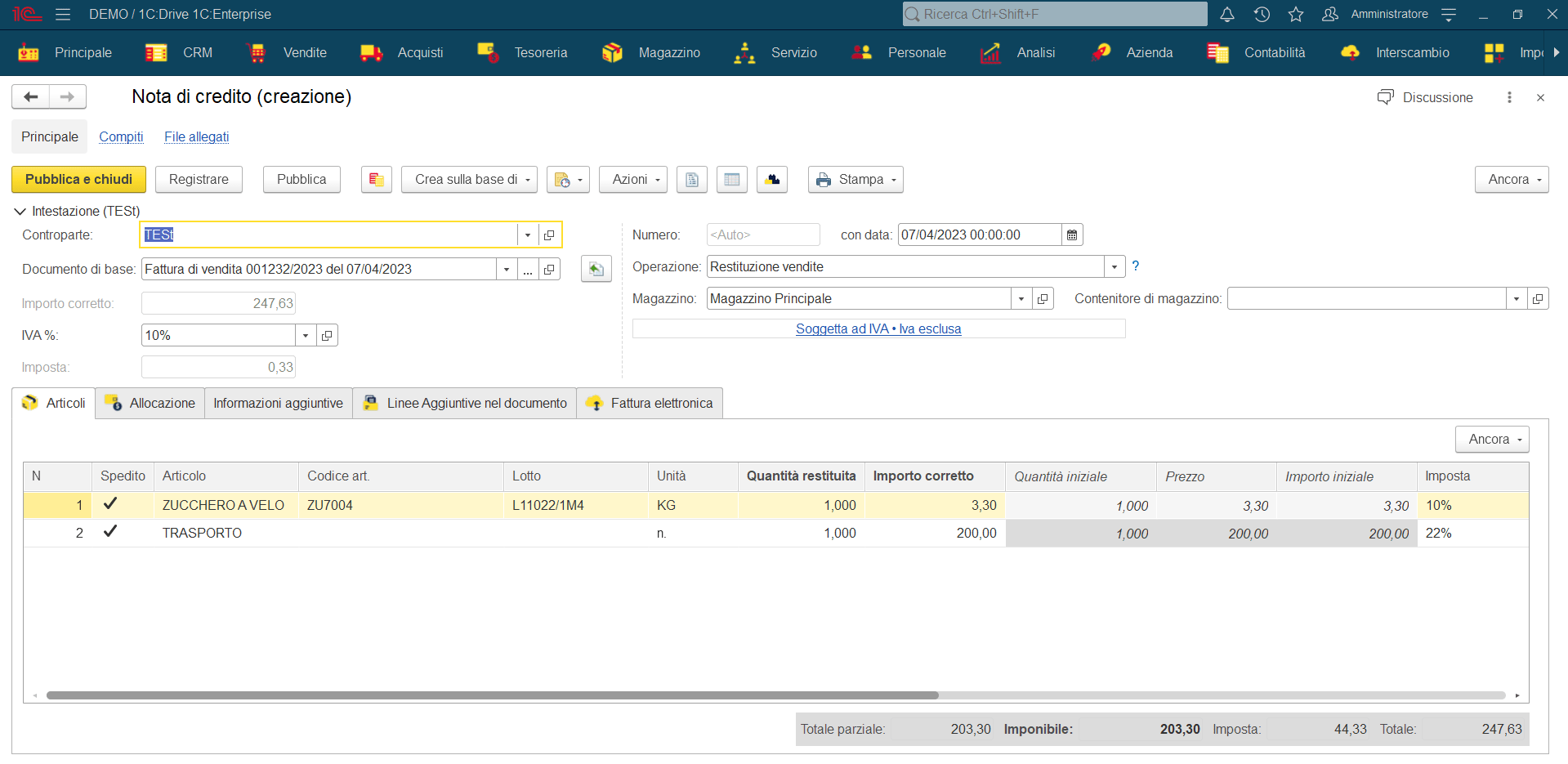1568x764 pixels.
Task: Open the Documento di base record icon
Action: pos(550,270)
